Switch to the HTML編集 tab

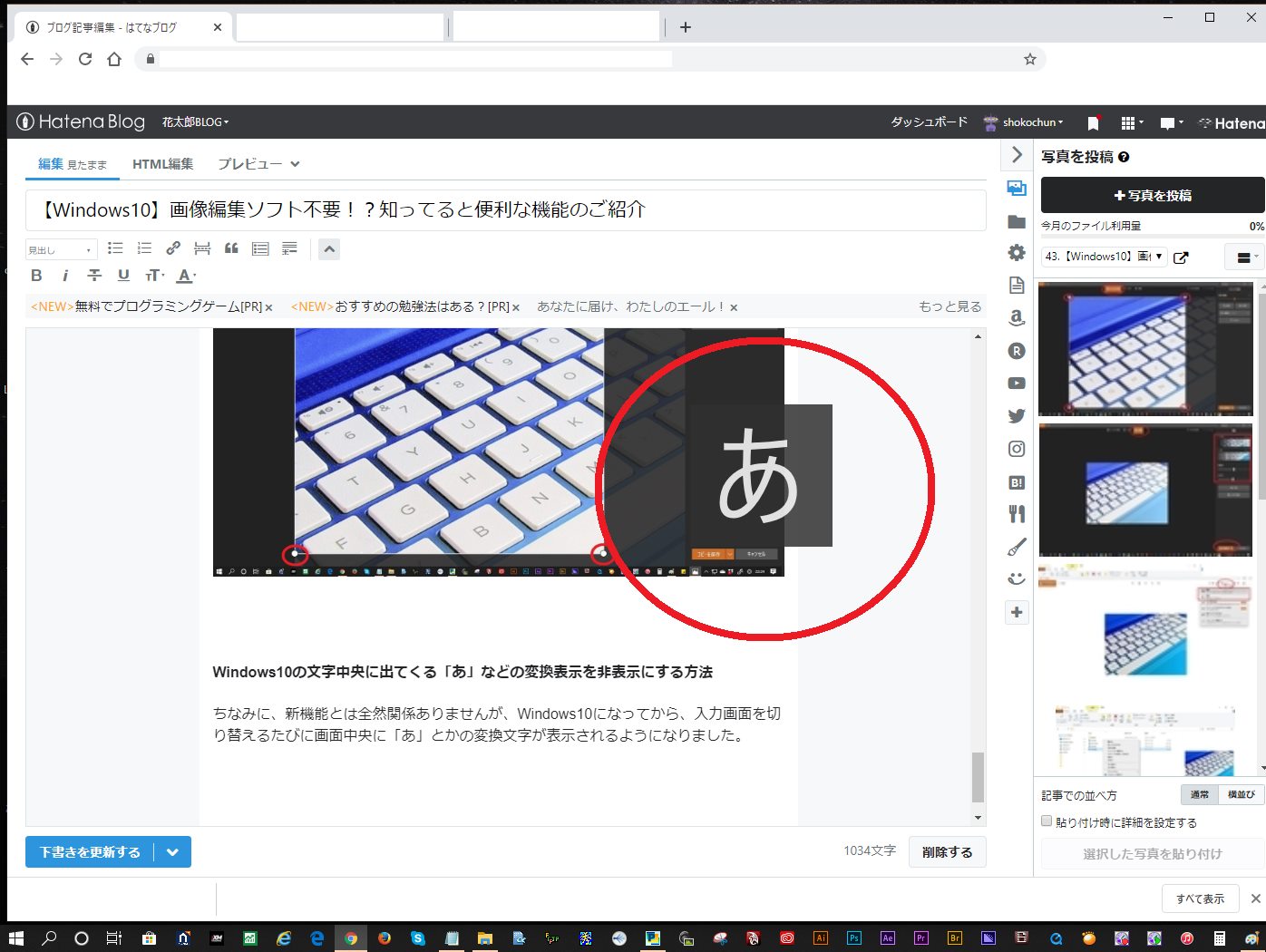(162, 164)
